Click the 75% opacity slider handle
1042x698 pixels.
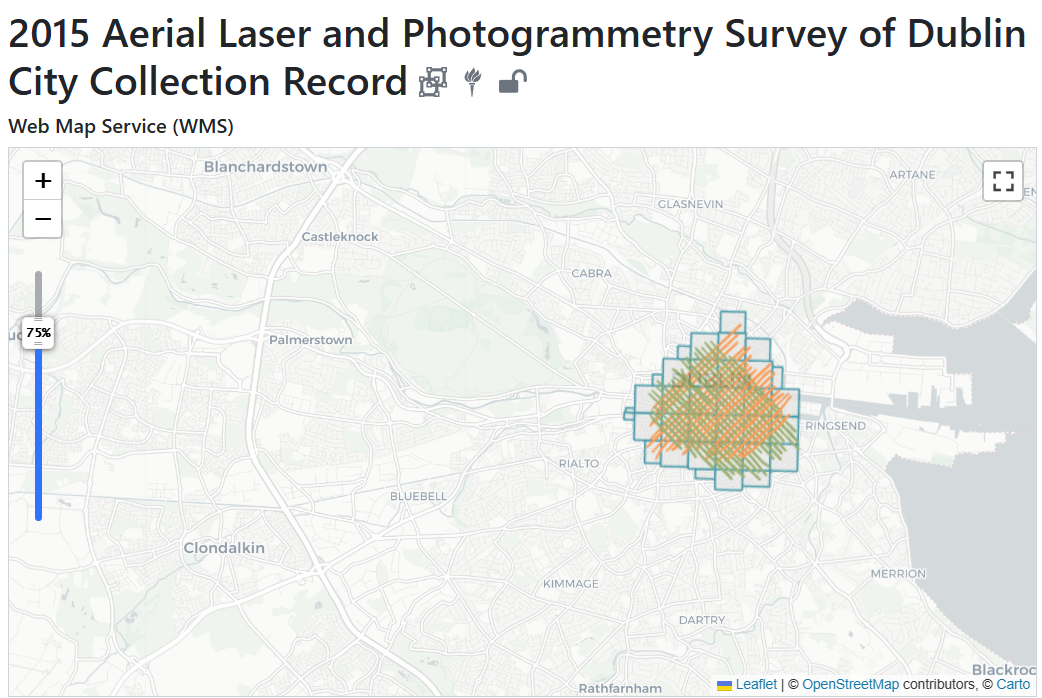point(39,332)
